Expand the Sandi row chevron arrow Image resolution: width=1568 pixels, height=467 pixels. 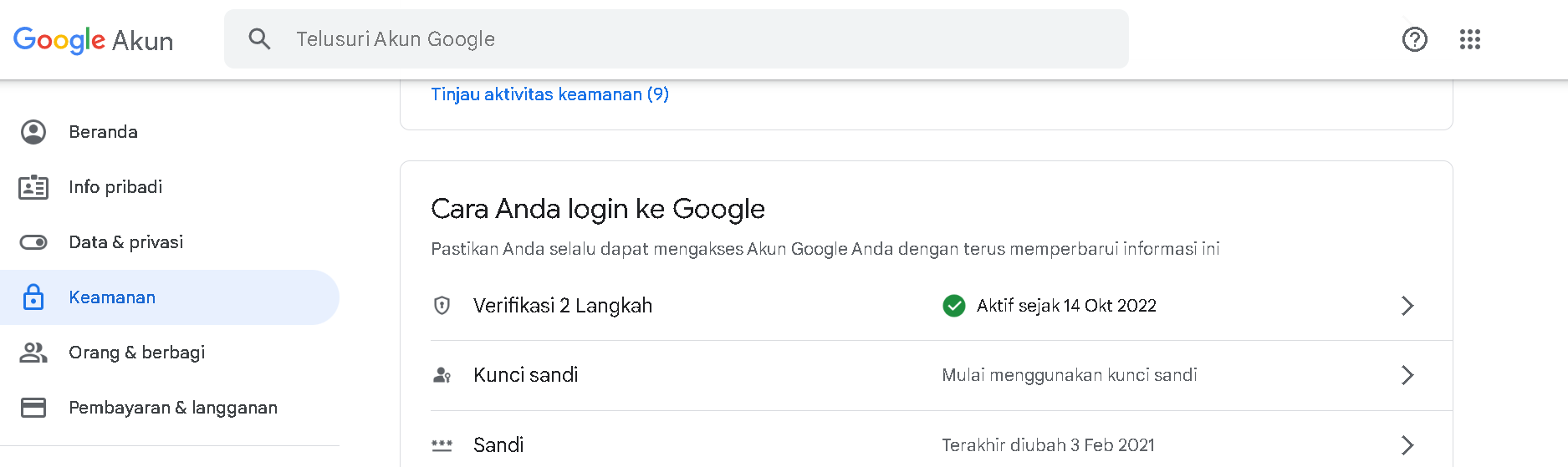[x=1407, y=444]
